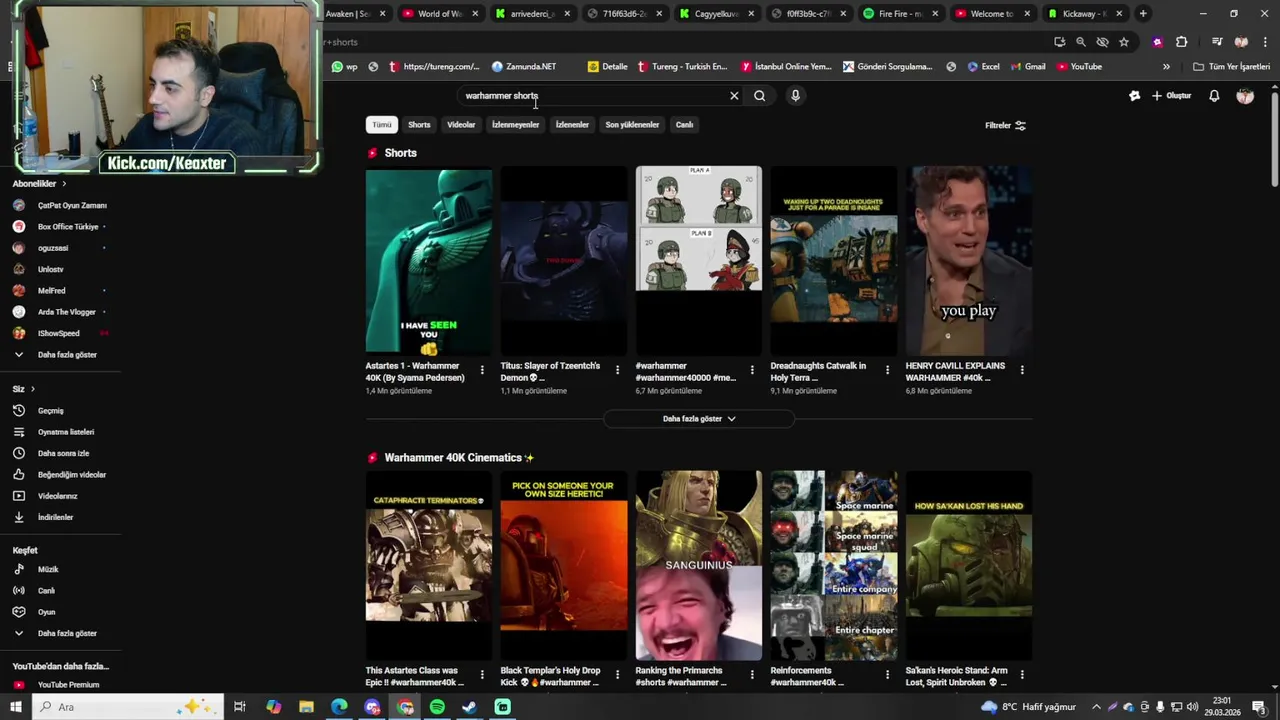Screen dimensions: 1280x720
Task: Switch to World of Warcraft browser tab
Action: pos(438,14)
